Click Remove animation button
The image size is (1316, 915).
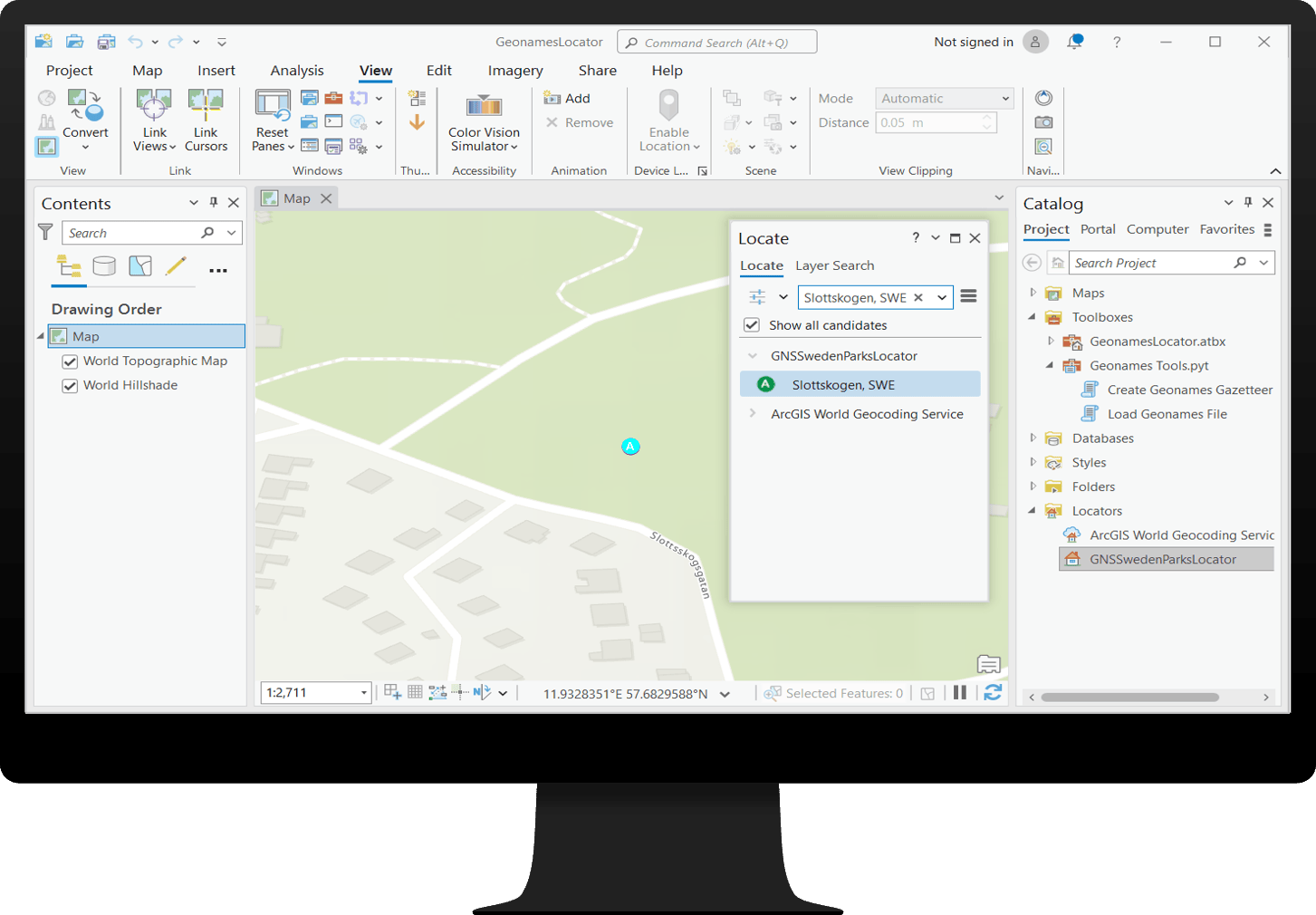click(x=580, y=122)
